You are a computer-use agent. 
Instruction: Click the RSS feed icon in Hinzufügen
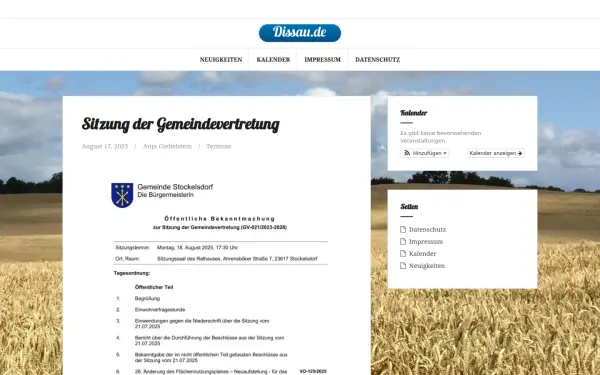click(x=407, y=153)
